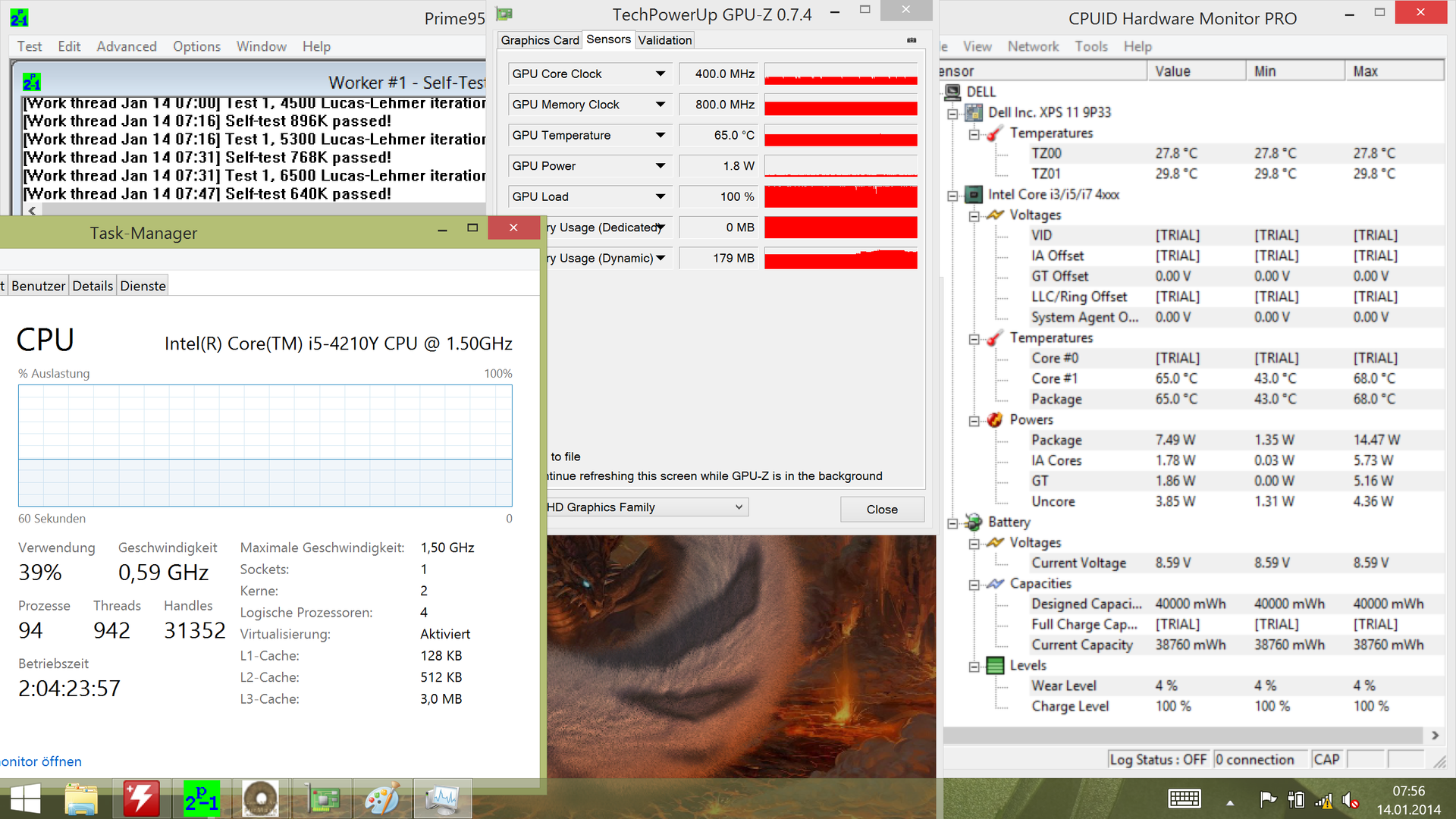Click the GPU-Z screenshot camera icon
This screenshot has height=819, width=1456.
point(912,40)
